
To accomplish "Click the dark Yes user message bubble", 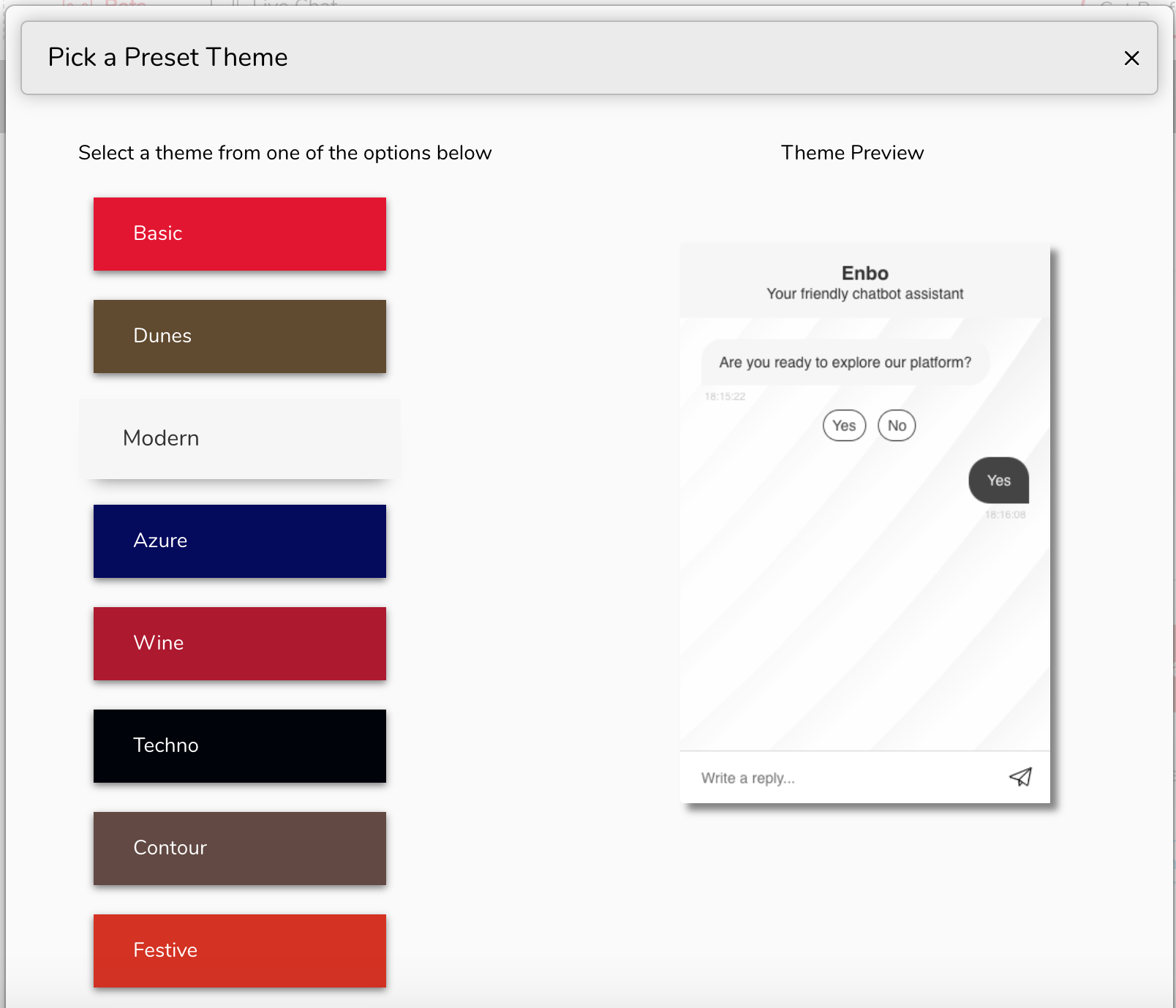I will click(999, 481).
